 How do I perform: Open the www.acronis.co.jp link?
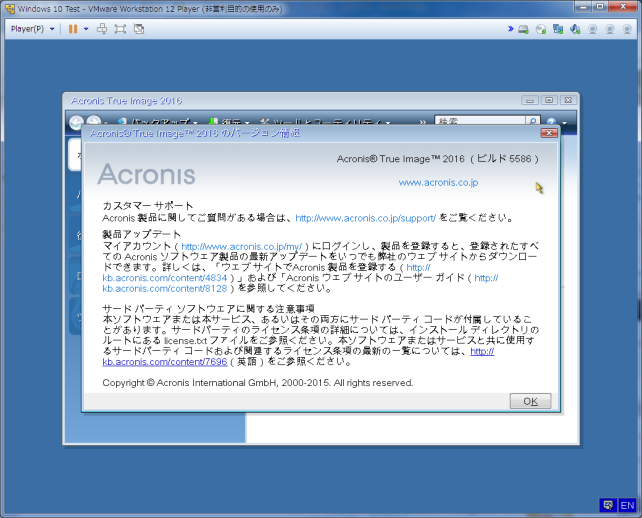pyautogui.click(x=438, y=183)
